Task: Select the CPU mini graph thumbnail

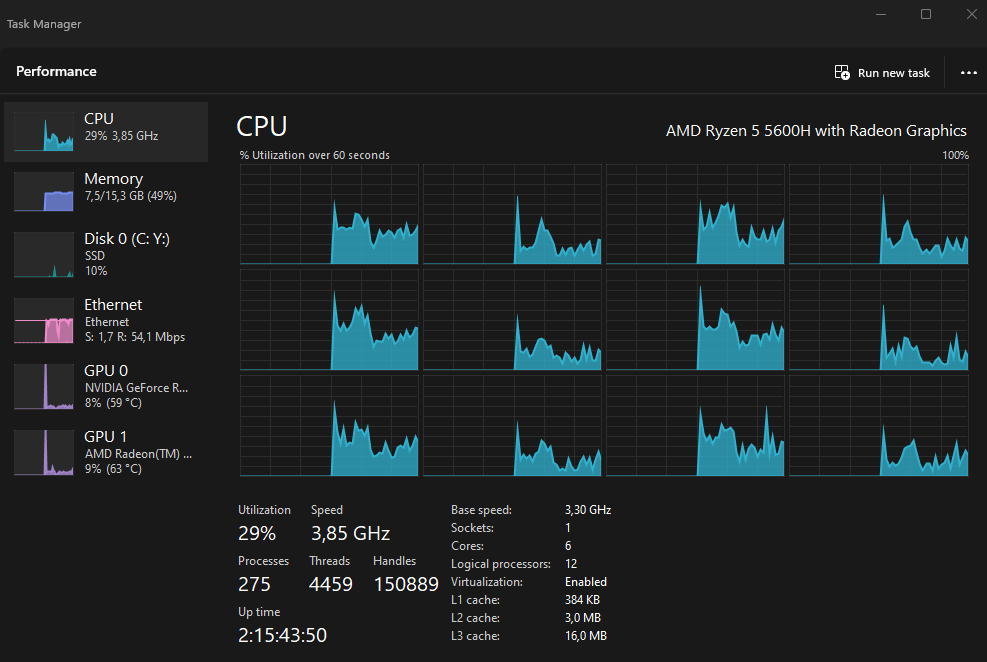Action: click(44, 132)
